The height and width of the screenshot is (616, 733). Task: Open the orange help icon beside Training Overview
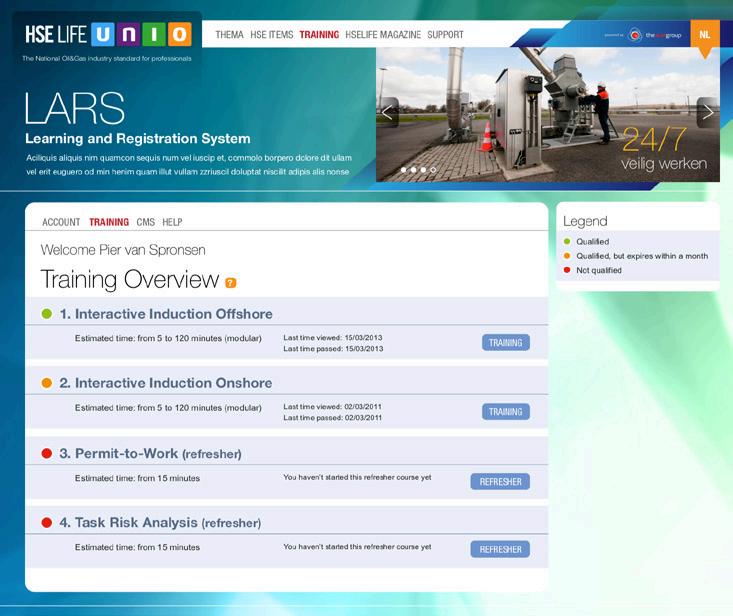(x=230, y=283)
